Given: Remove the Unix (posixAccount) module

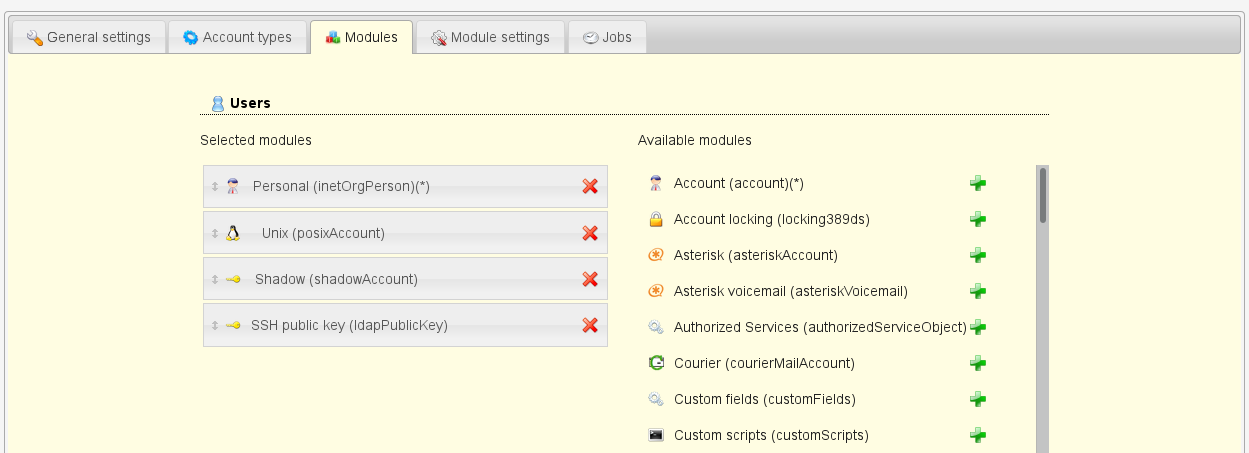Looking at the screenshot, I should tap(590, 233).
